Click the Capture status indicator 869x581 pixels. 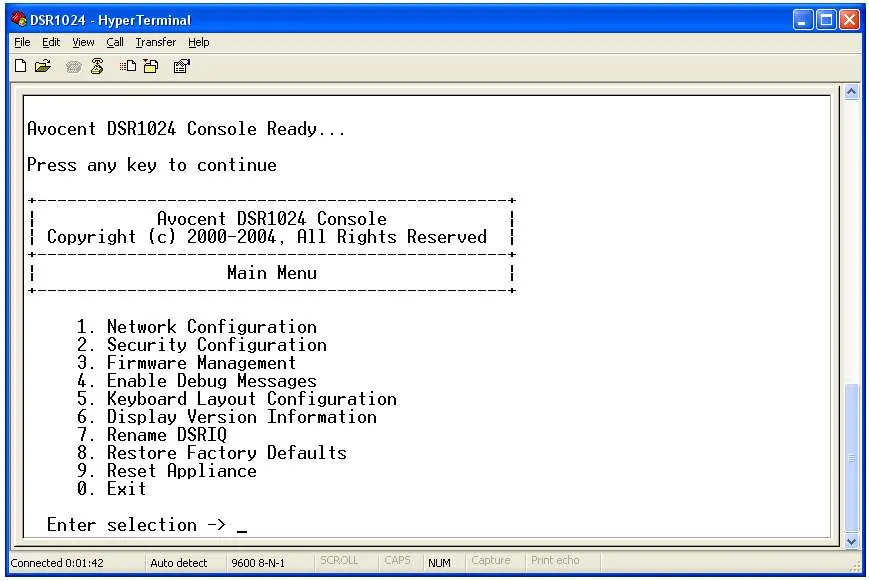click(x=490, y=560)
